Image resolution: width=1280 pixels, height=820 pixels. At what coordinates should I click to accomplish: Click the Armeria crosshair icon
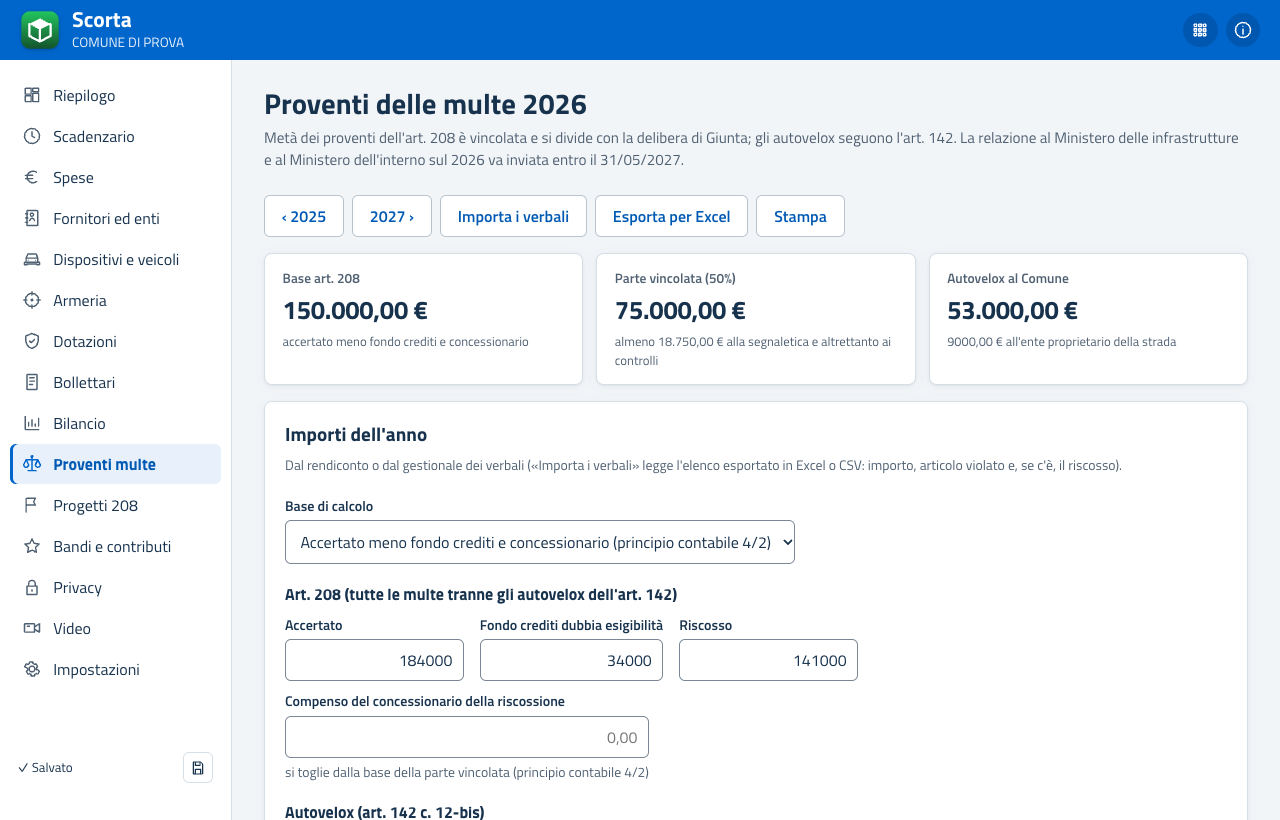pyautogui.click(x=32, y=300)
